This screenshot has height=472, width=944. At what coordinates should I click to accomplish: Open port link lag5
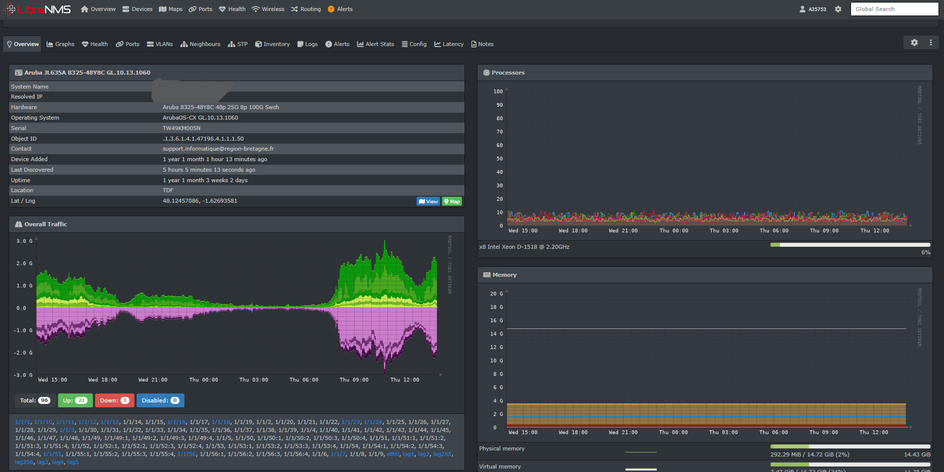[73, 462]
